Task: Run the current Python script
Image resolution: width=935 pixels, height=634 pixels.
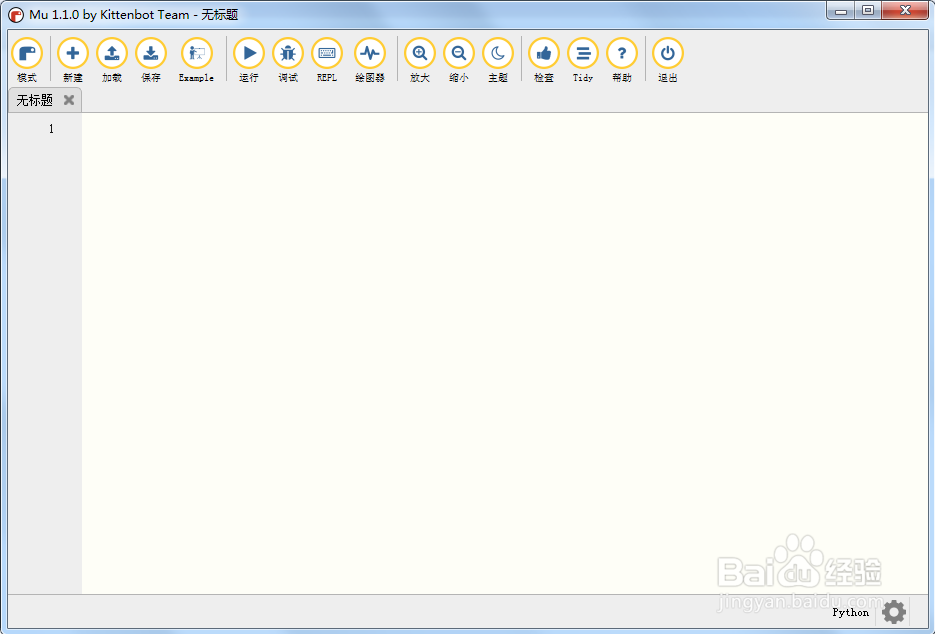Action: [248, 54]
